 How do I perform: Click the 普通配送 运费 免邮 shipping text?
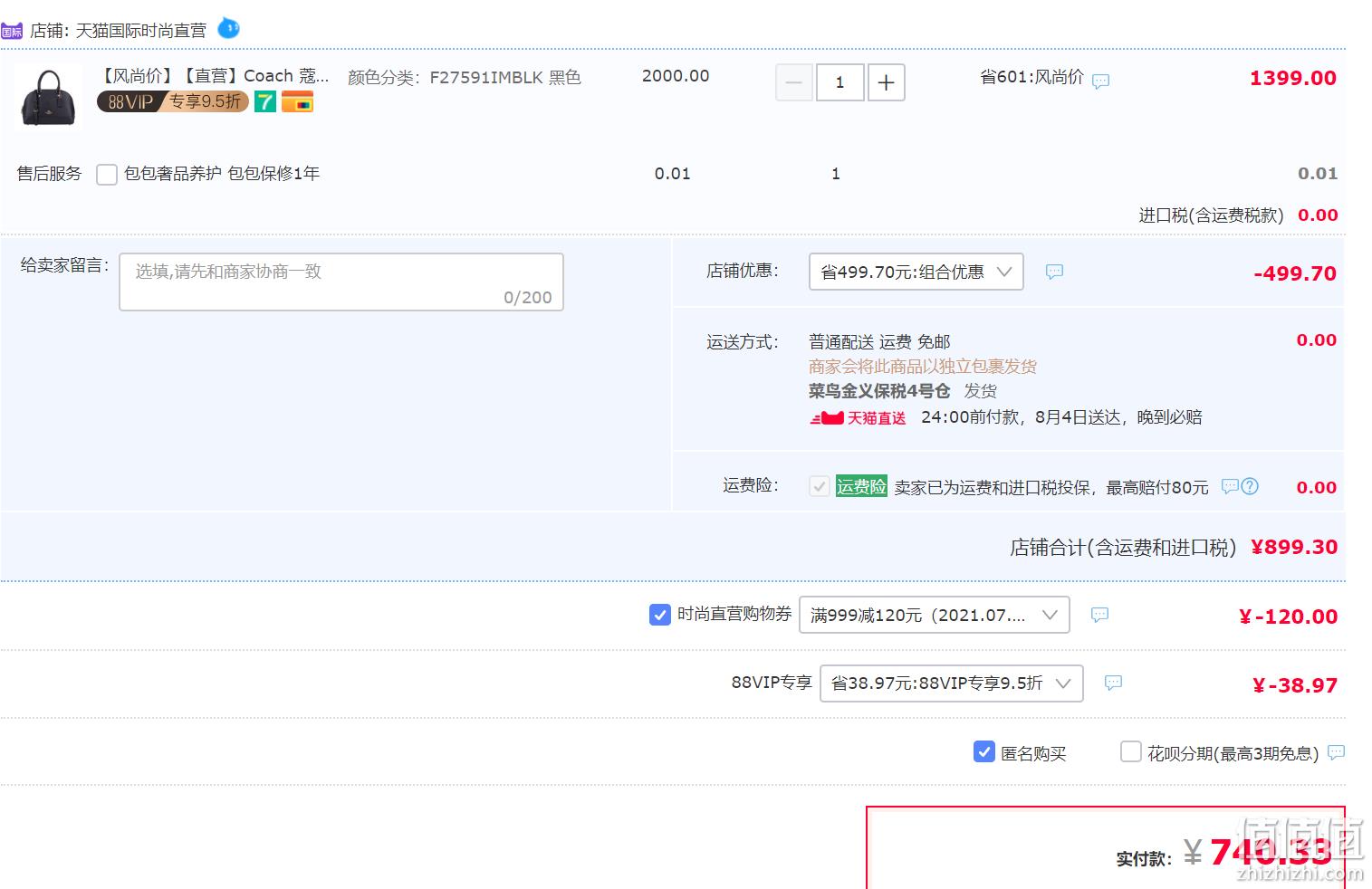879,341
